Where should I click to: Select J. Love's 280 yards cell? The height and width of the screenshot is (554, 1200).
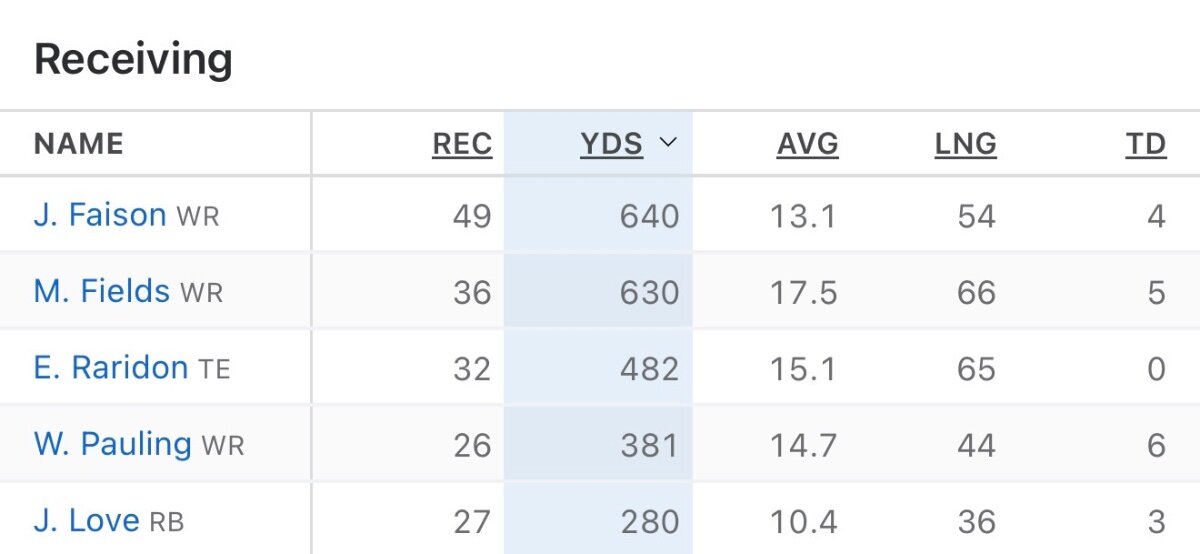[649, 521]
